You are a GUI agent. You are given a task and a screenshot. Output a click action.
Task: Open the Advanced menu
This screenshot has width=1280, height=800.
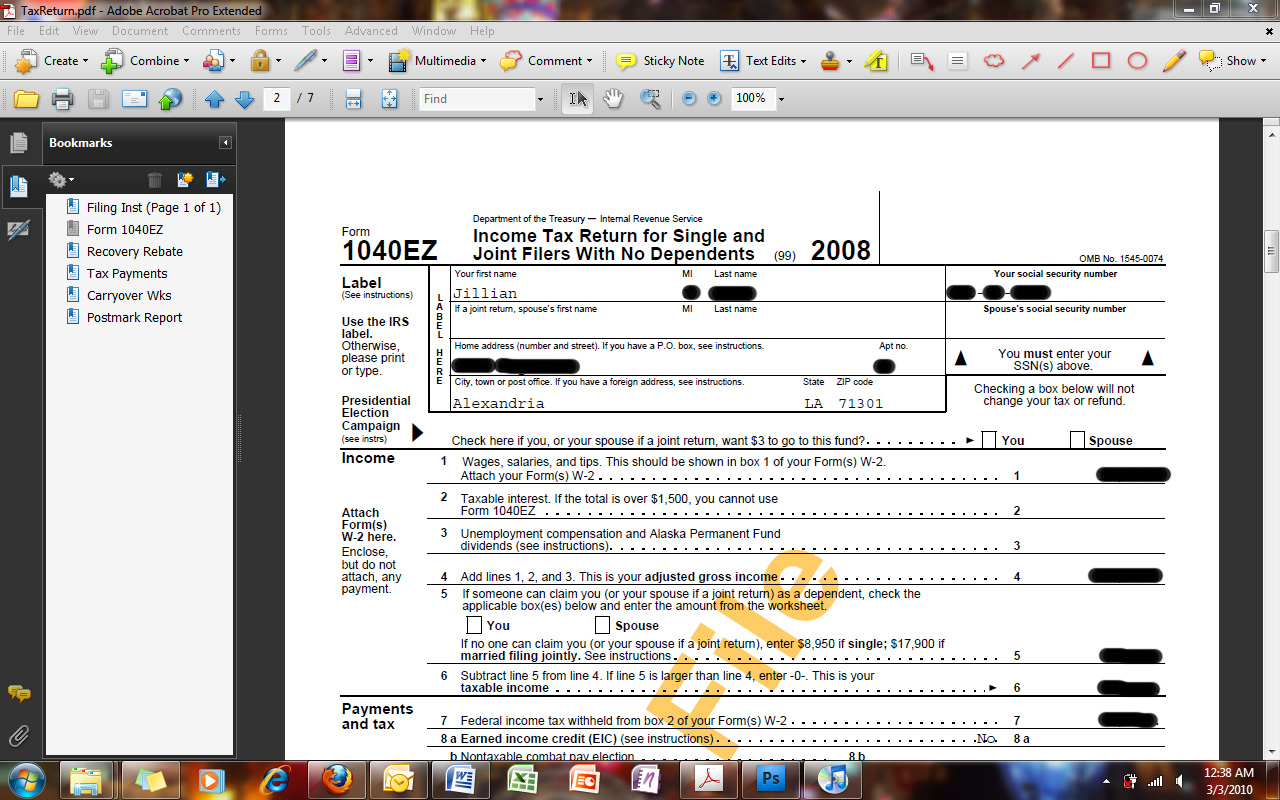[371, 31]
